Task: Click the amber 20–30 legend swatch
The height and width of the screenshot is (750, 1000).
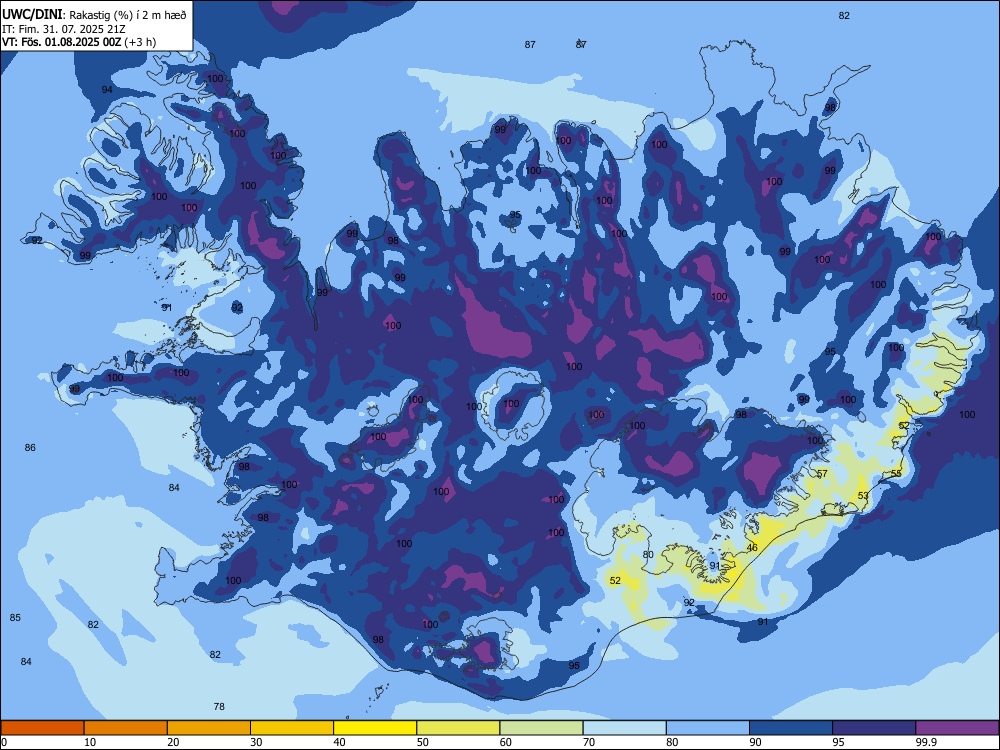Action: (x=209, y=728)
